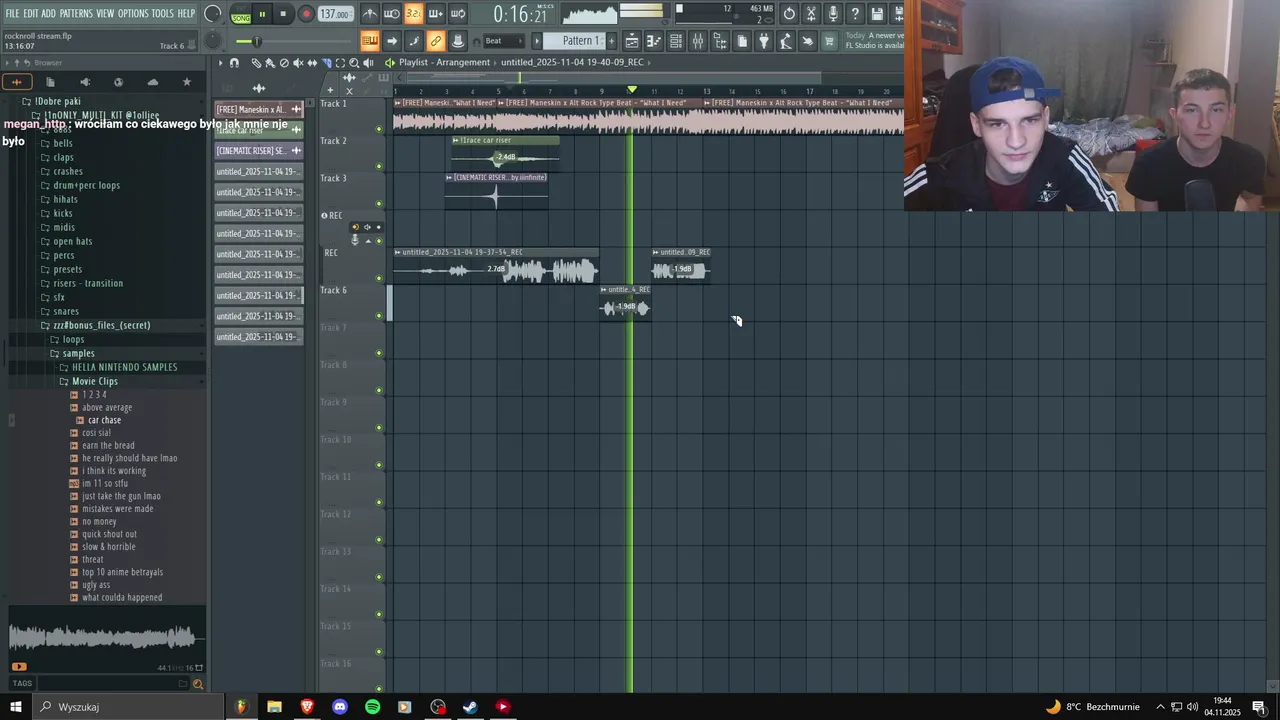Open the PATTERNS menu
The width and height of the screenshot is (1280, 720).
coord(76,14)
